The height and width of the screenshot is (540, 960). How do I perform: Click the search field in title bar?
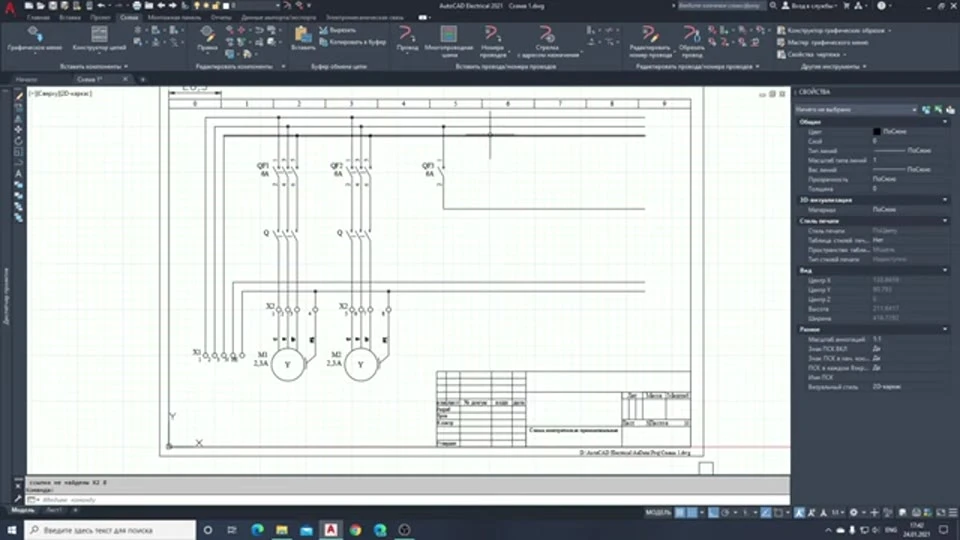click(x=721, y=6)
